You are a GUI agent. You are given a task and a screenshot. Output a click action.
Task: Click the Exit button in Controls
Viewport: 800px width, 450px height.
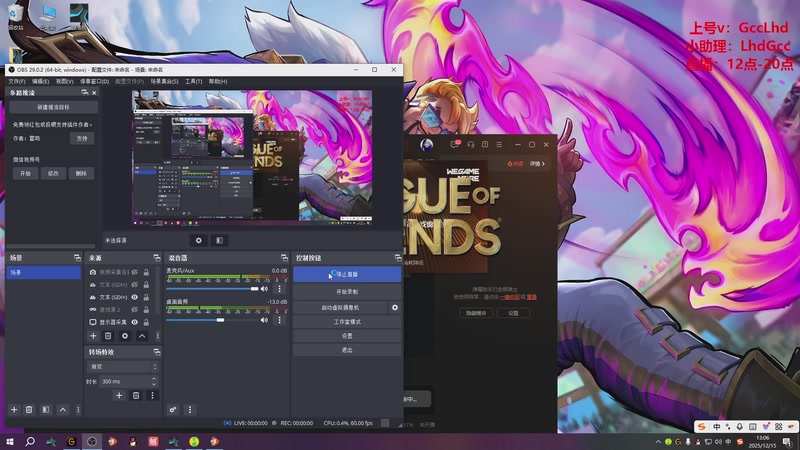[x=347, y=350]
